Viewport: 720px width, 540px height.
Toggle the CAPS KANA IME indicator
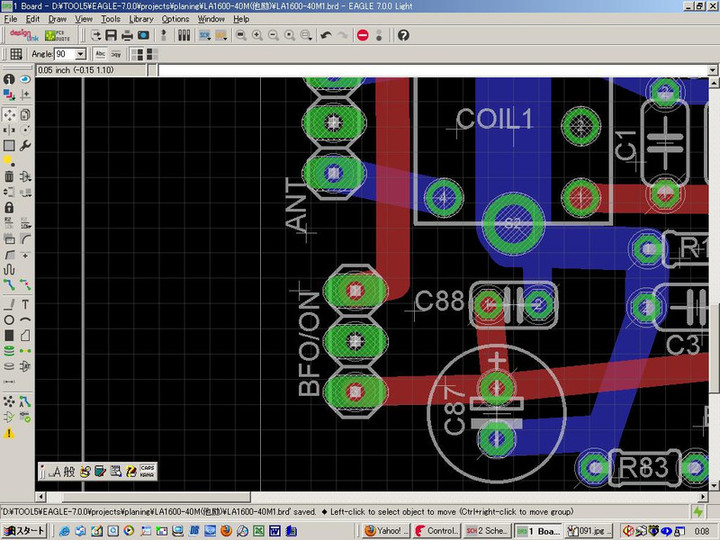[147, 470]
